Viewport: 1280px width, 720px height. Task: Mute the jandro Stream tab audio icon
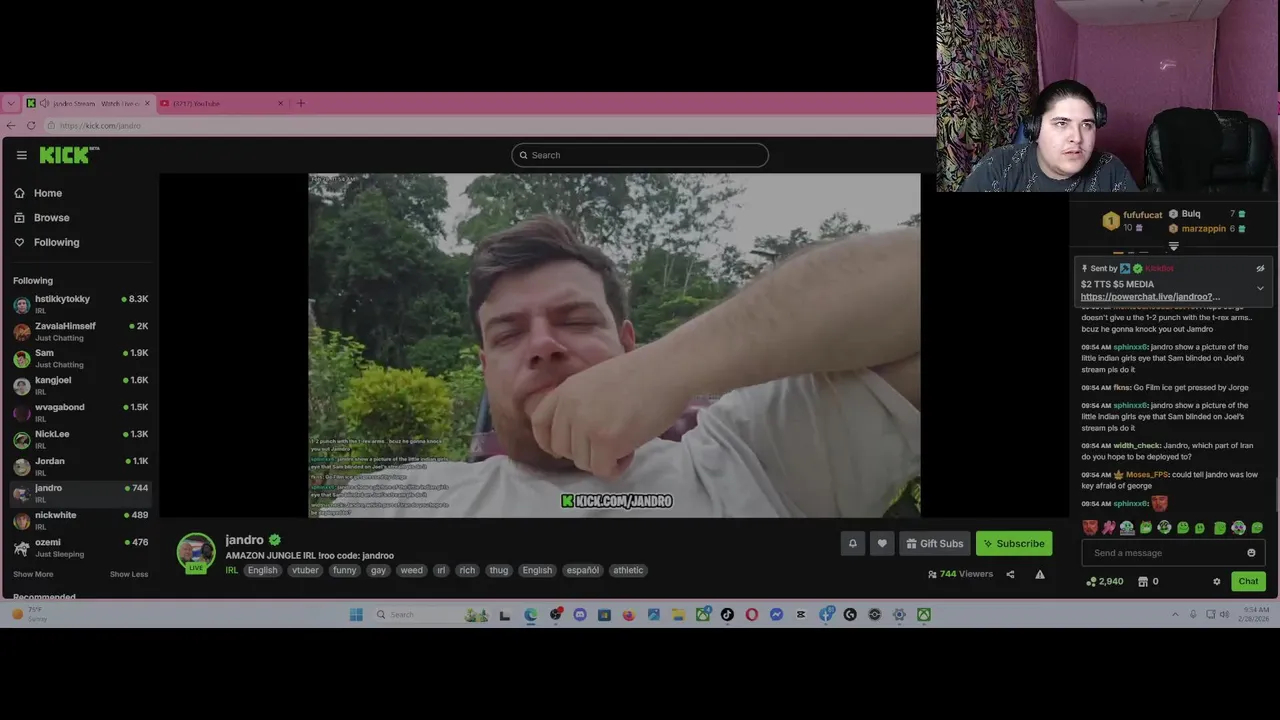[44, 103]
